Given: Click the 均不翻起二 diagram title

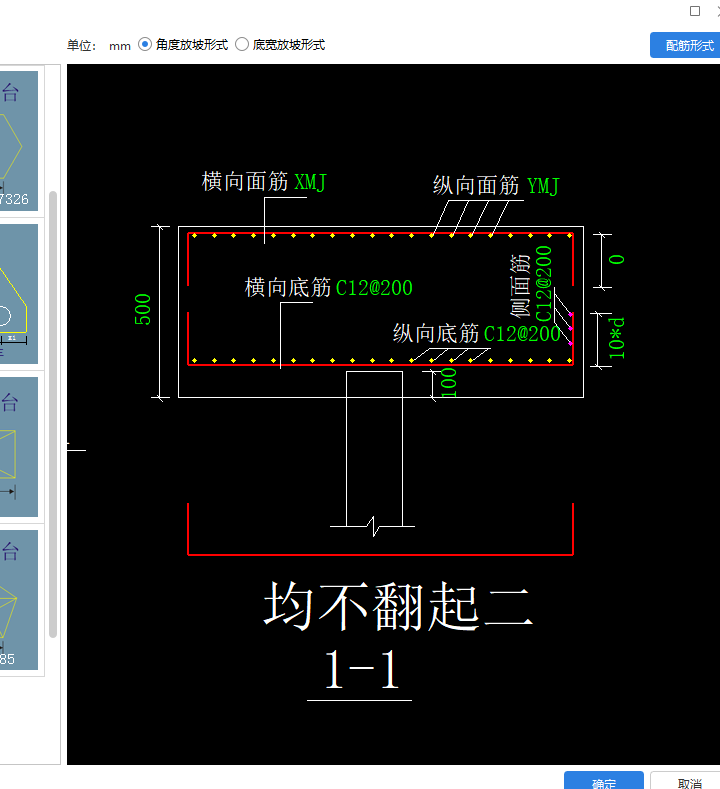Looking at the screenshot, I should click(x=398, y=606).
